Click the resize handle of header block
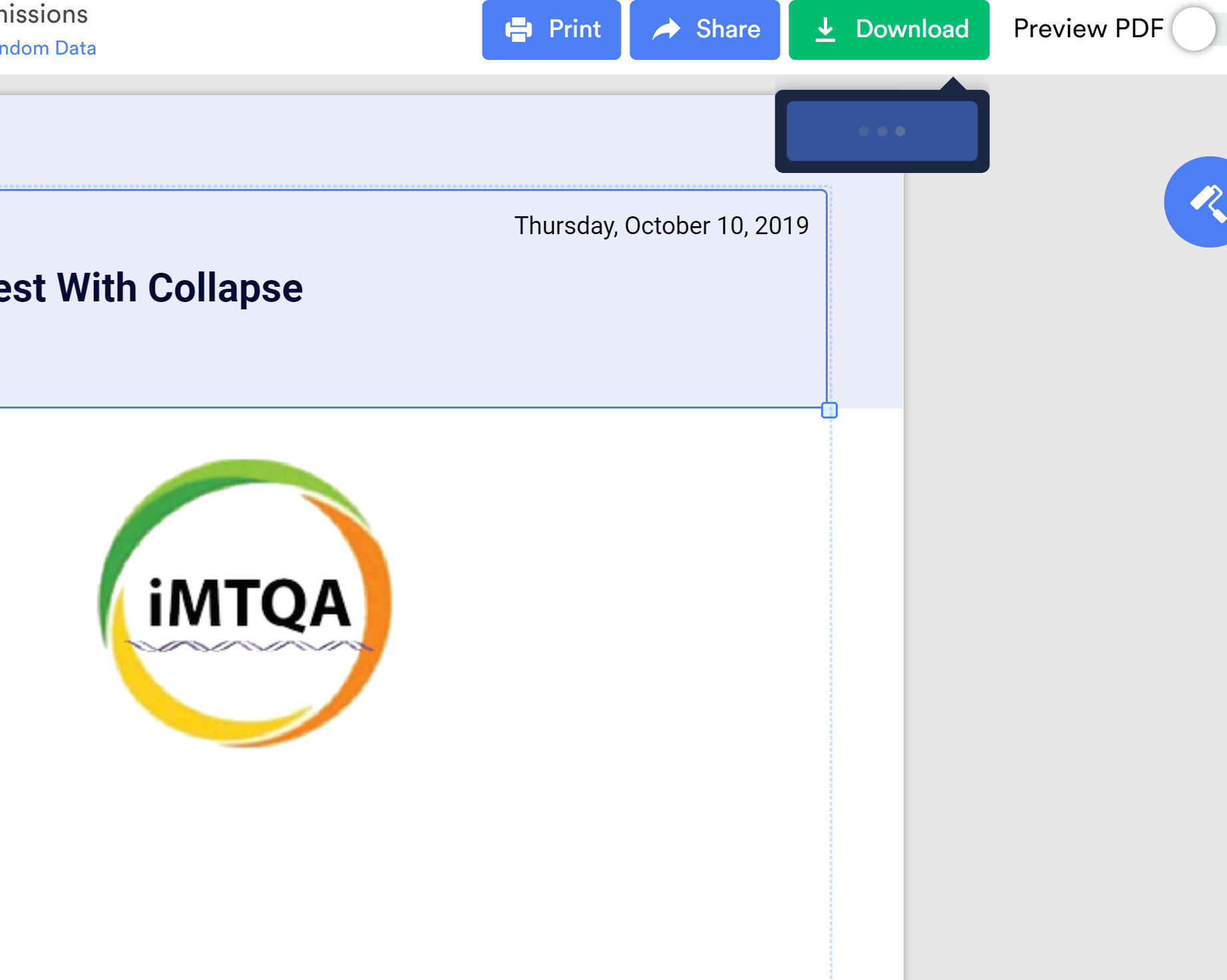 pos(829,410)
